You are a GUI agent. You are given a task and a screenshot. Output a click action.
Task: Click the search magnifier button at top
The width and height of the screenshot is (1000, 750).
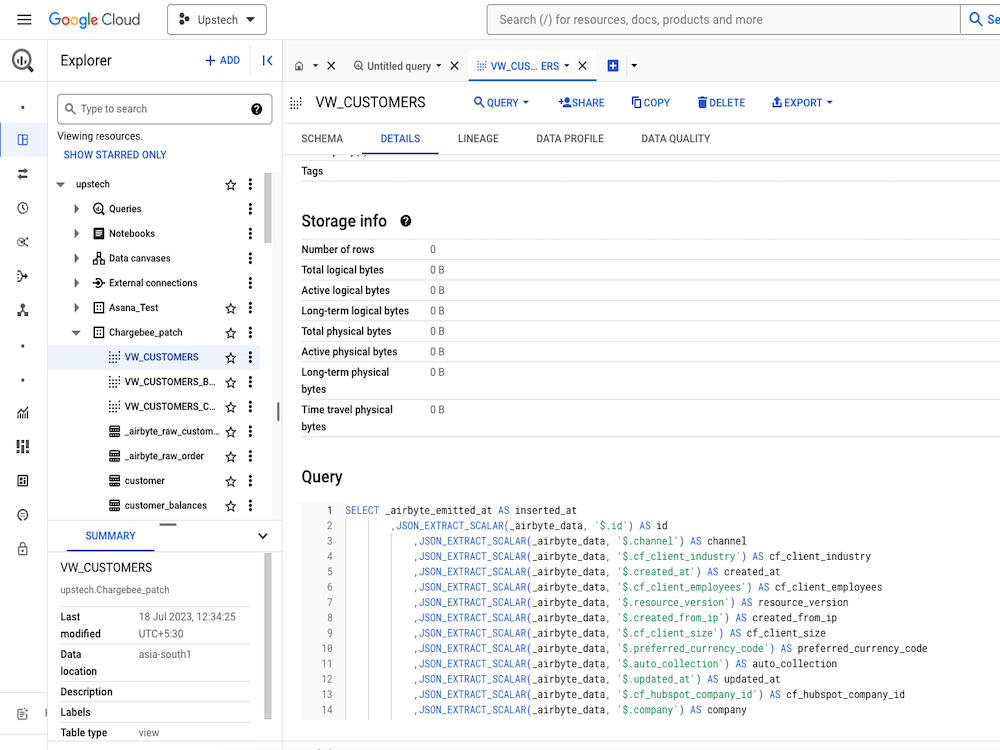pos(980,20)
